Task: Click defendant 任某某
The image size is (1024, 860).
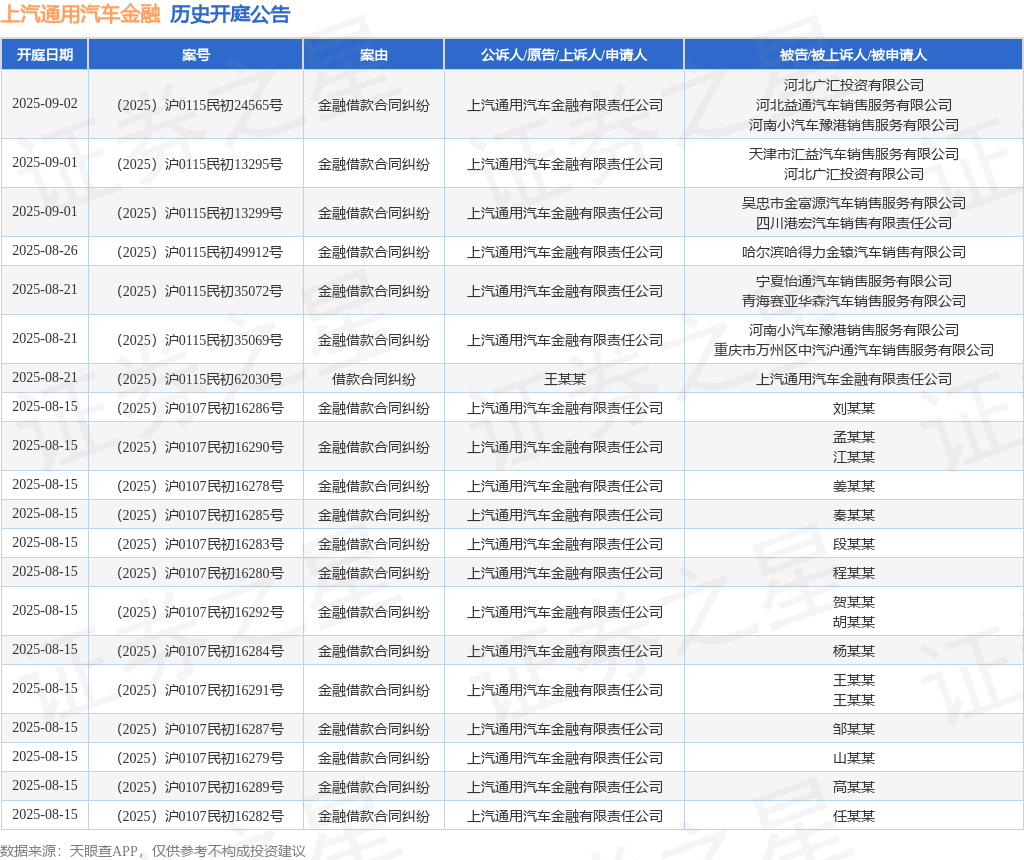Action: (x=854, y=816)
